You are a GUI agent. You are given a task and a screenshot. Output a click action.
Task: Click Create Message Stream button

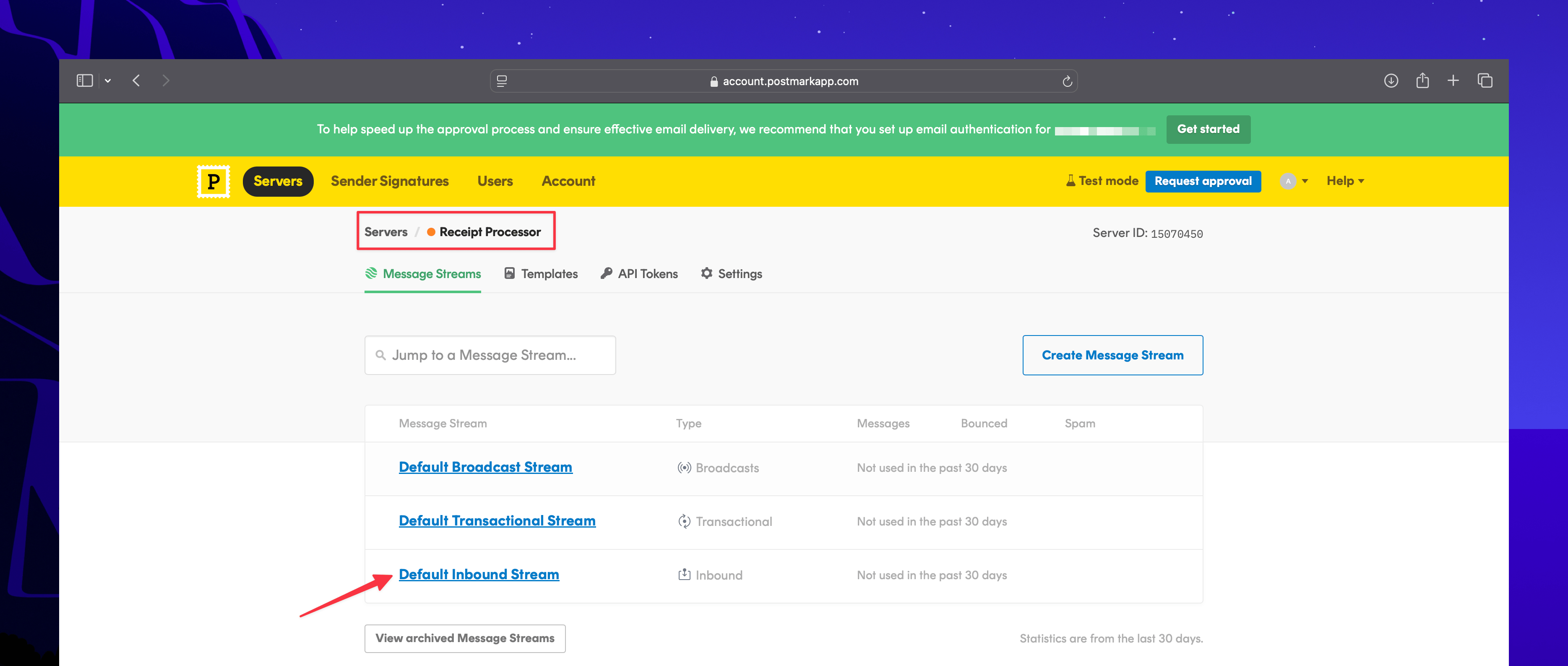pyautogui.click(x=1113, y=355)
